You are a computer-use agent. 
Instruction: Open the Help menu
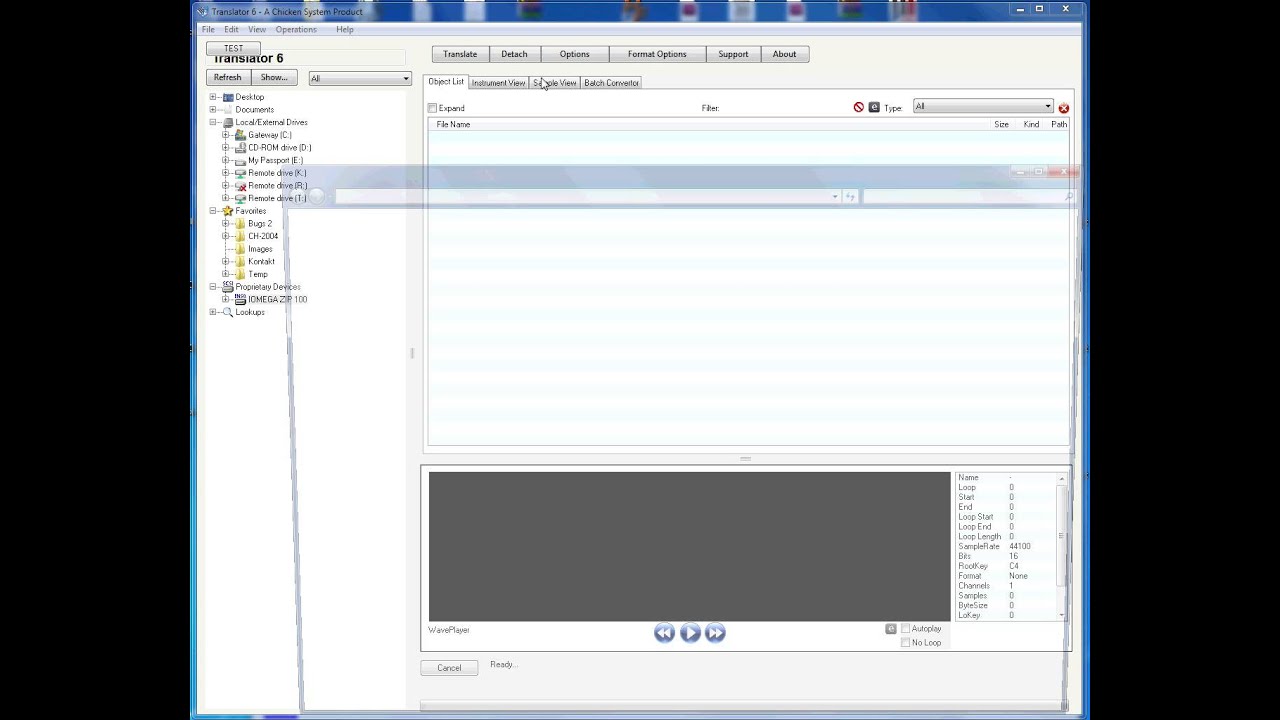click(345, 30)
